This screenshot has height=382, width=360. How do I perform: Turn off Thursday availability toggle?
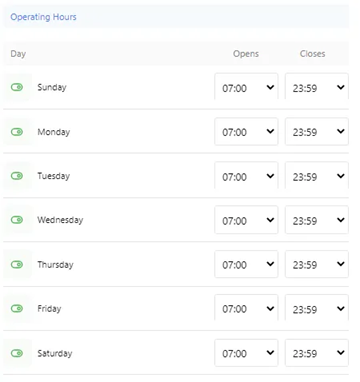tap(17, 264)
